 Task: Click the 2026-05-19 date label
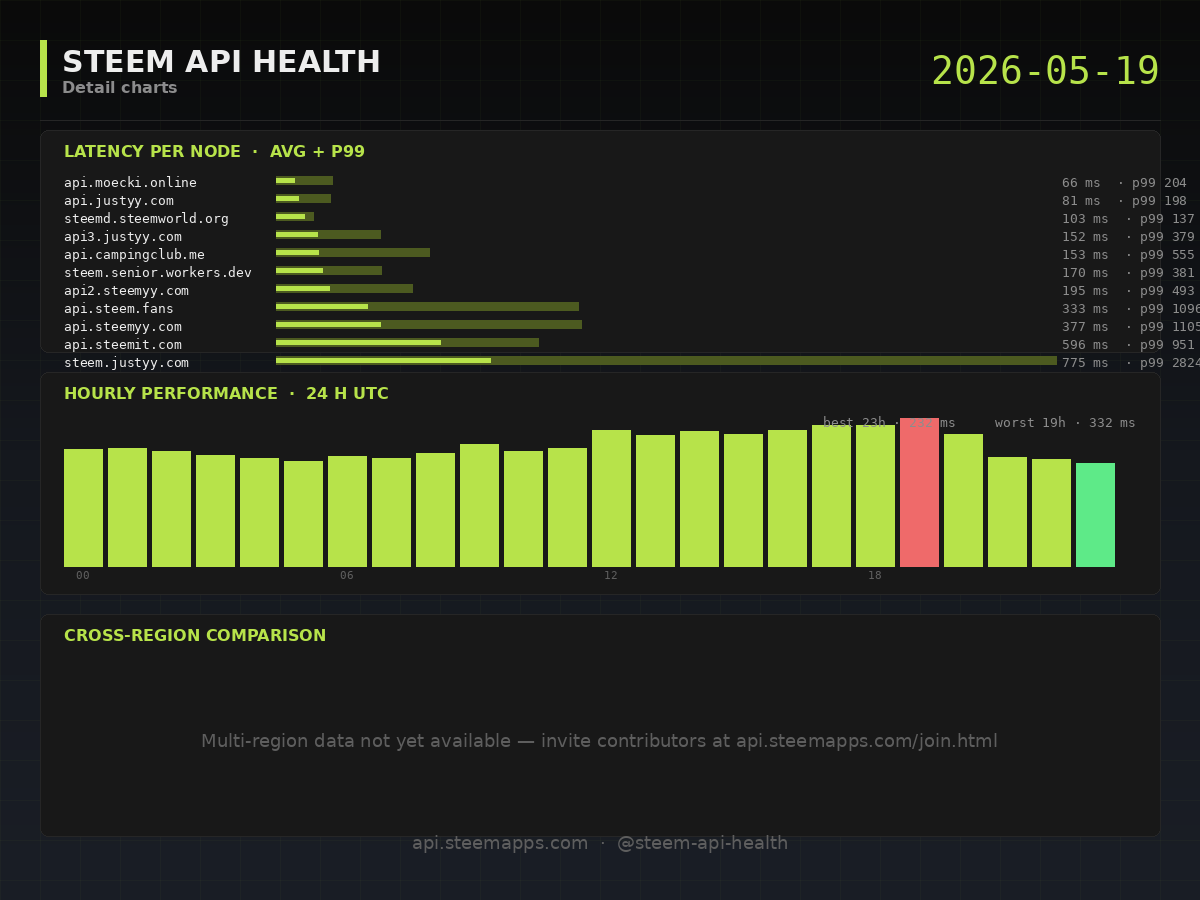click(x=1045, y=72)
